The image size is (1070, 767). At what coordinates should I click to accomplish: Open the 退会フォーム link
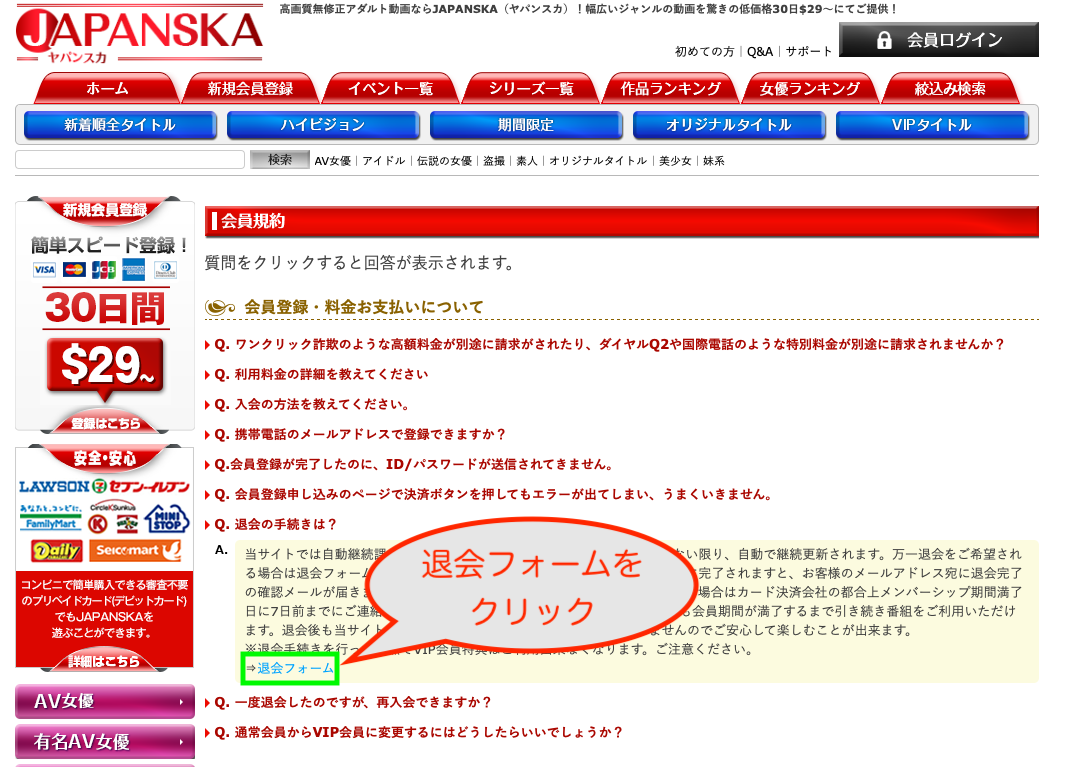click(295, 668)
